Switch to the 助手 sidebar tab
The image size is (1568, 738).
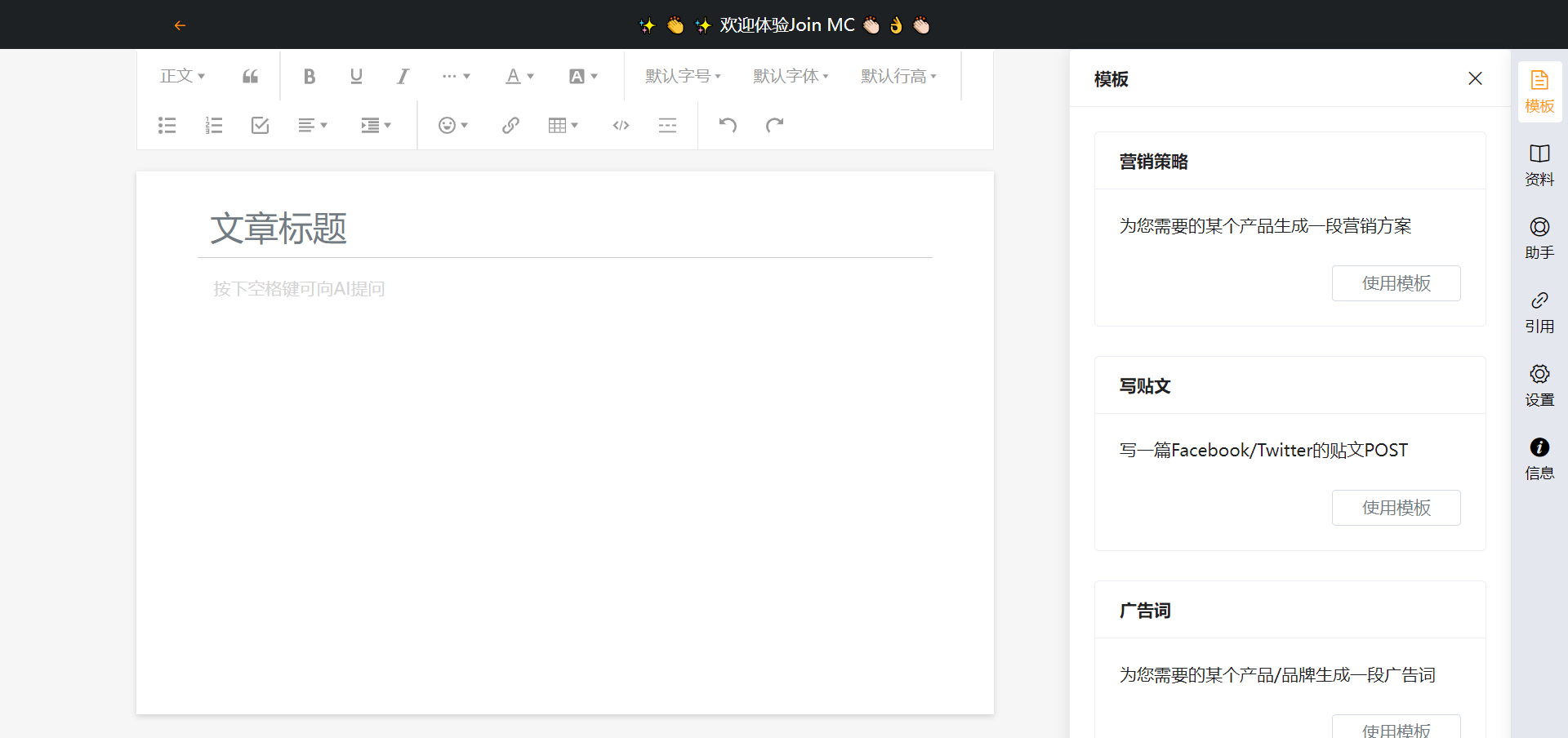[x=1539, y=238]
